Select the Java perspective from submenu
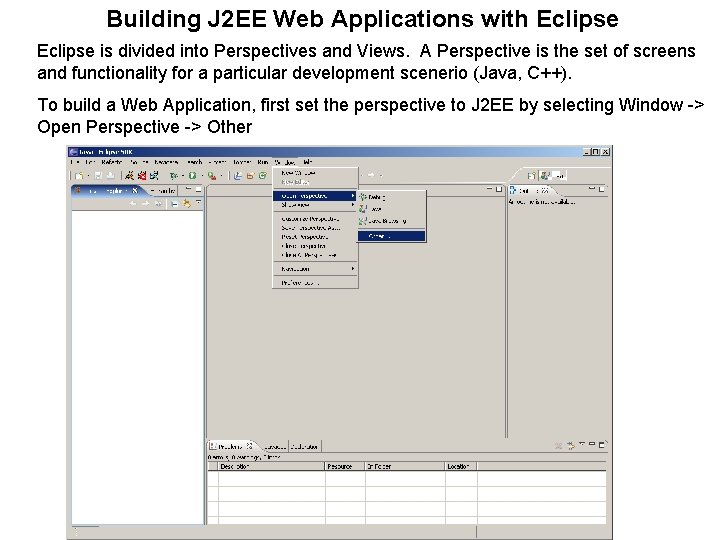720x540 pixels. 392,209
